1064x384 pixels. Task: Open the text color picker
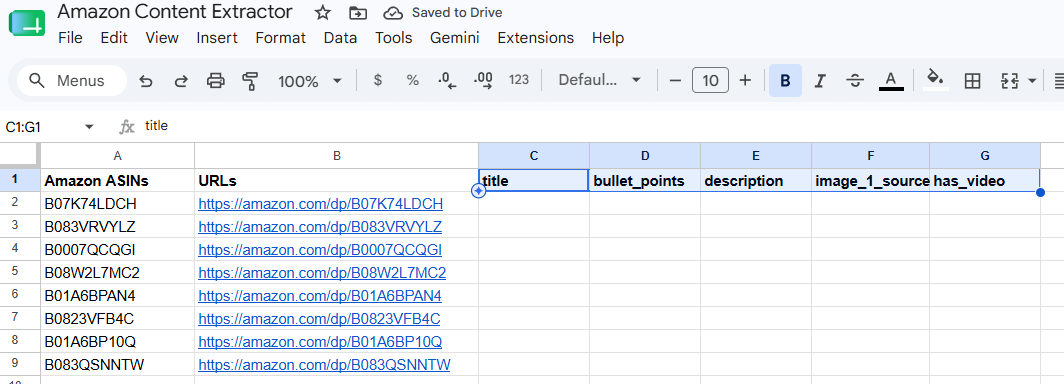pos(891,81)
